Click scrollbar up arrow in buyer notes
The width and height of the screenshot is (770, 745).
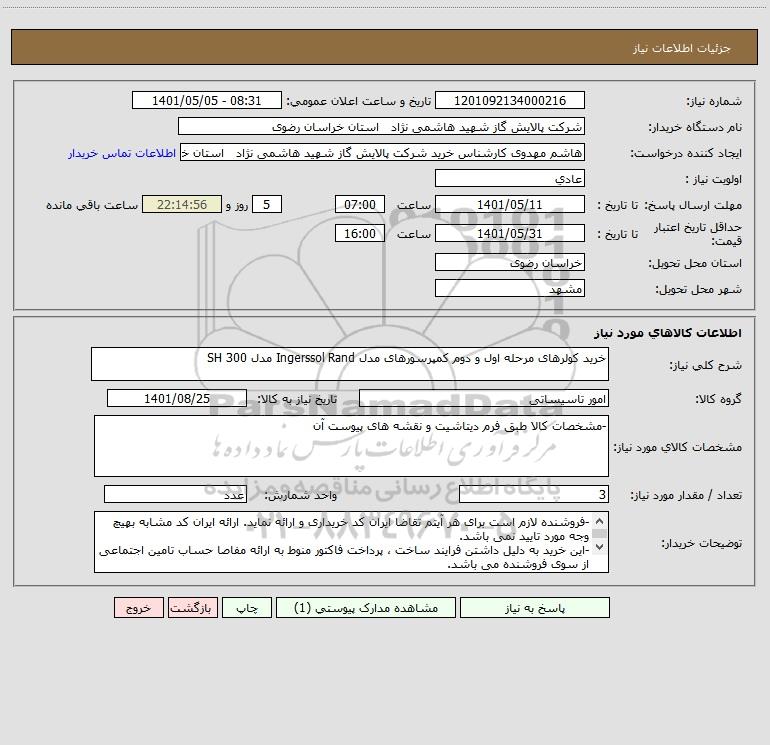(x=599, y=521)
